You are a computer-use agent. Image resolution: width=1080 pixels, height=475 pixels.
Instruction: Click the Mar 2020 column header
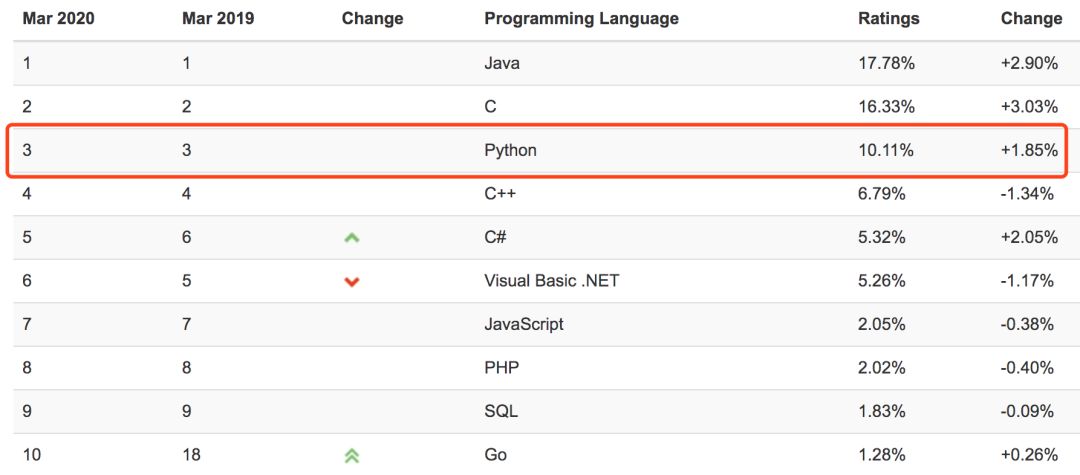(58, 19)
